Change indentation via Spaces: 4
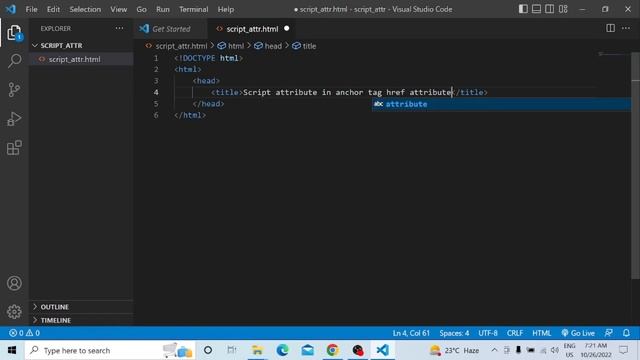 (454, 333)
